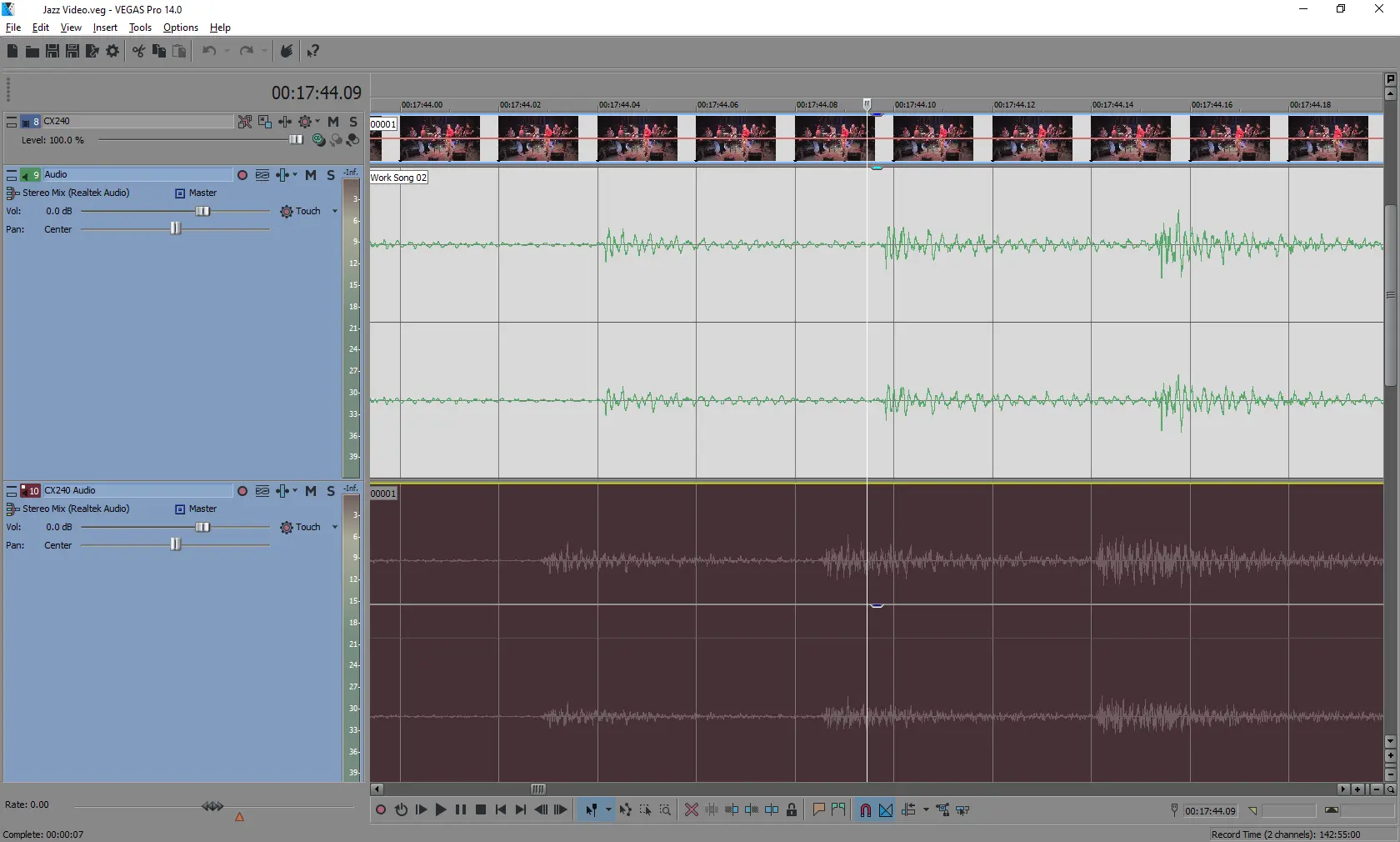Click the Cut scissors icon in toolbar
Viewport: 1400px width, 842px height.
tap(138, 52)
